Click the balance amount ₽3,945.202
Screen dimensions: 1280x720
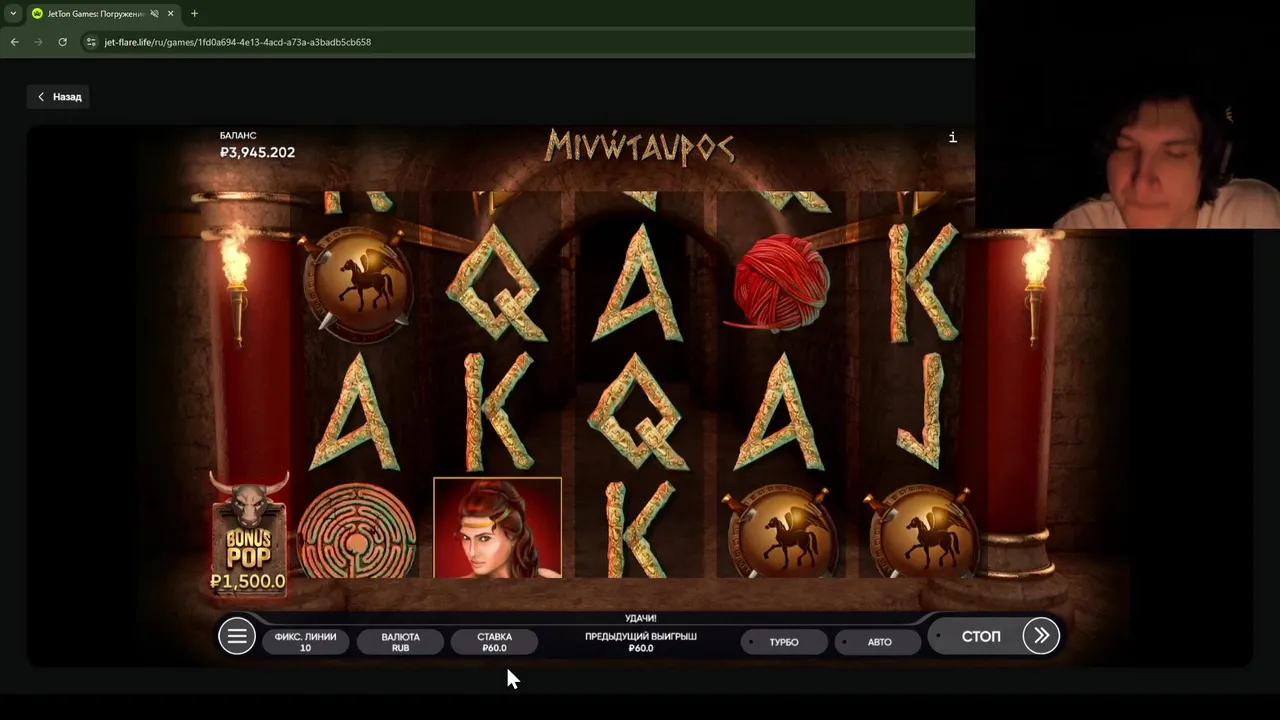coord(257,153)
